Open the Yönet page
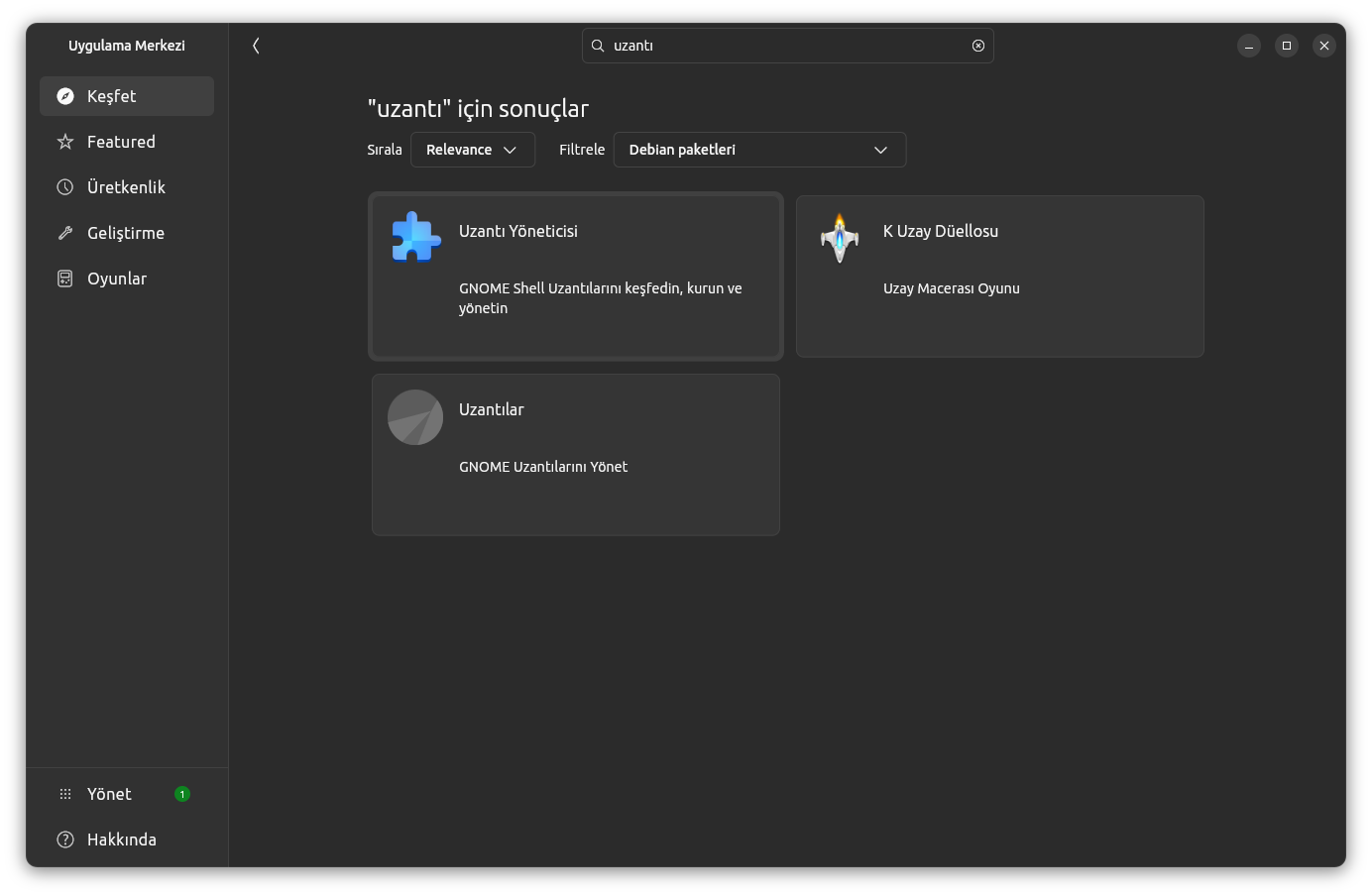 (127, 794)
